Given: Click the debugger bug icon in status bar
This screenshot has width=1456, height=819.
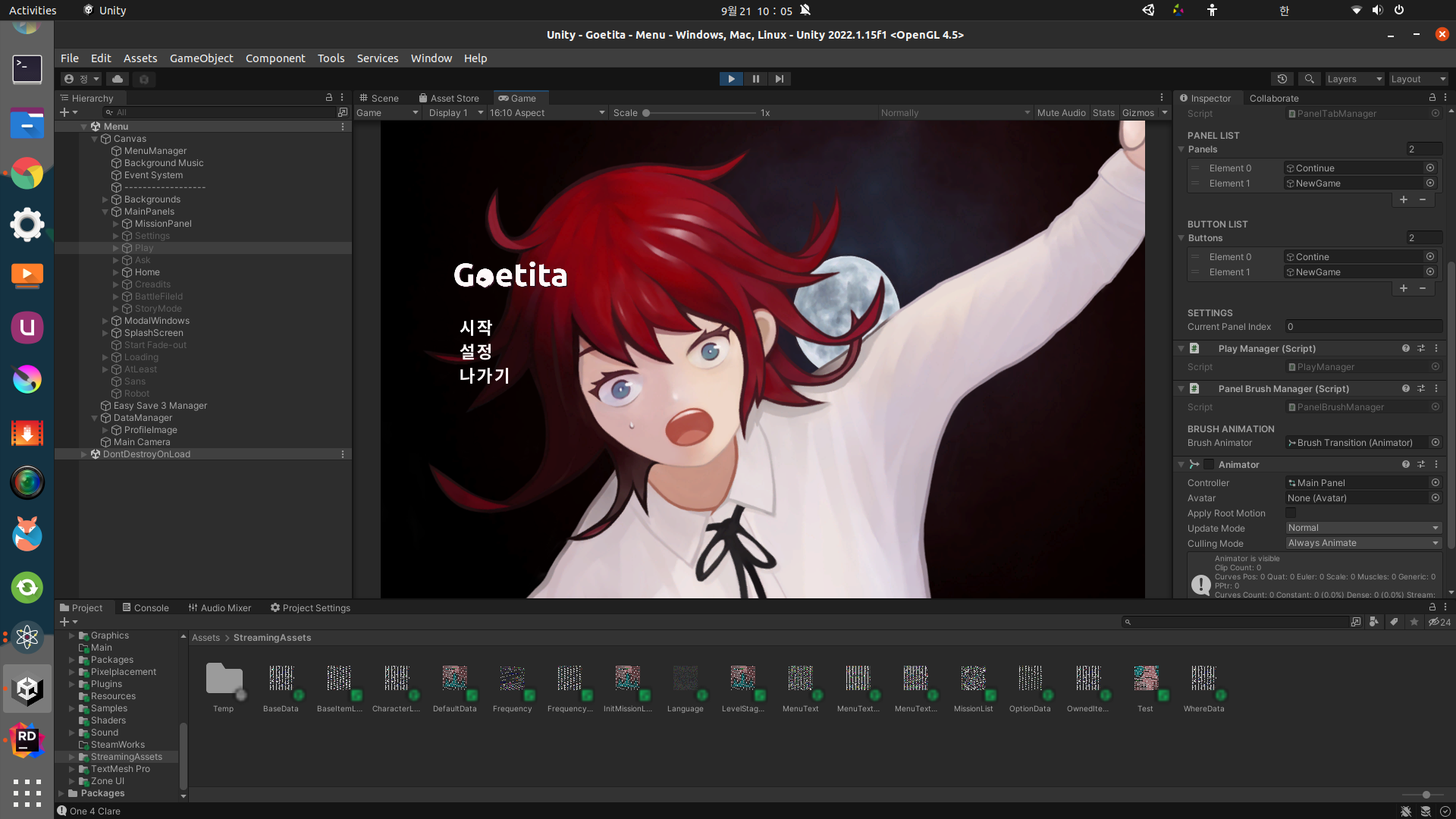Looking at the screenshot, I should click(x=1406, y=811).
